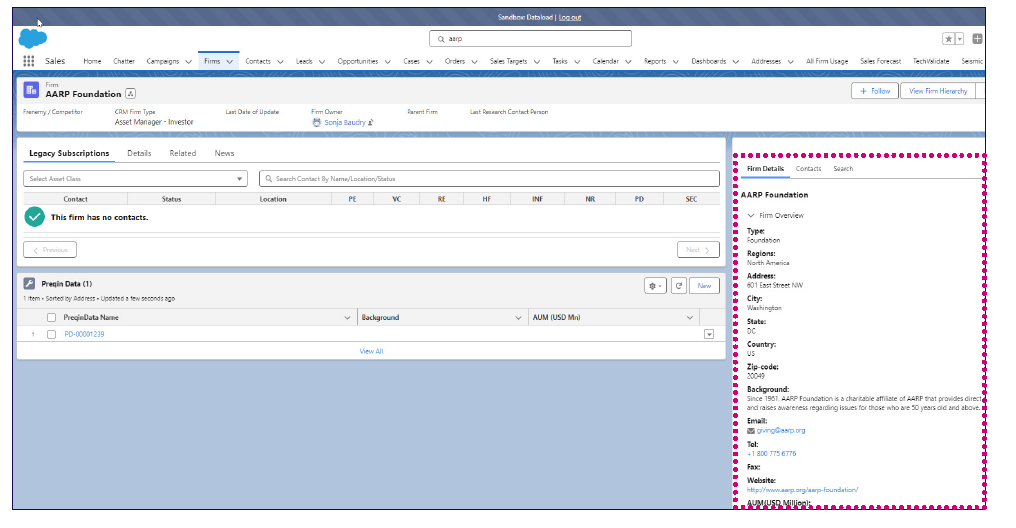The width and height of the screenshot is (1016, 528).
Task: Click the global actions plus icon
Action: coord(977,39)
